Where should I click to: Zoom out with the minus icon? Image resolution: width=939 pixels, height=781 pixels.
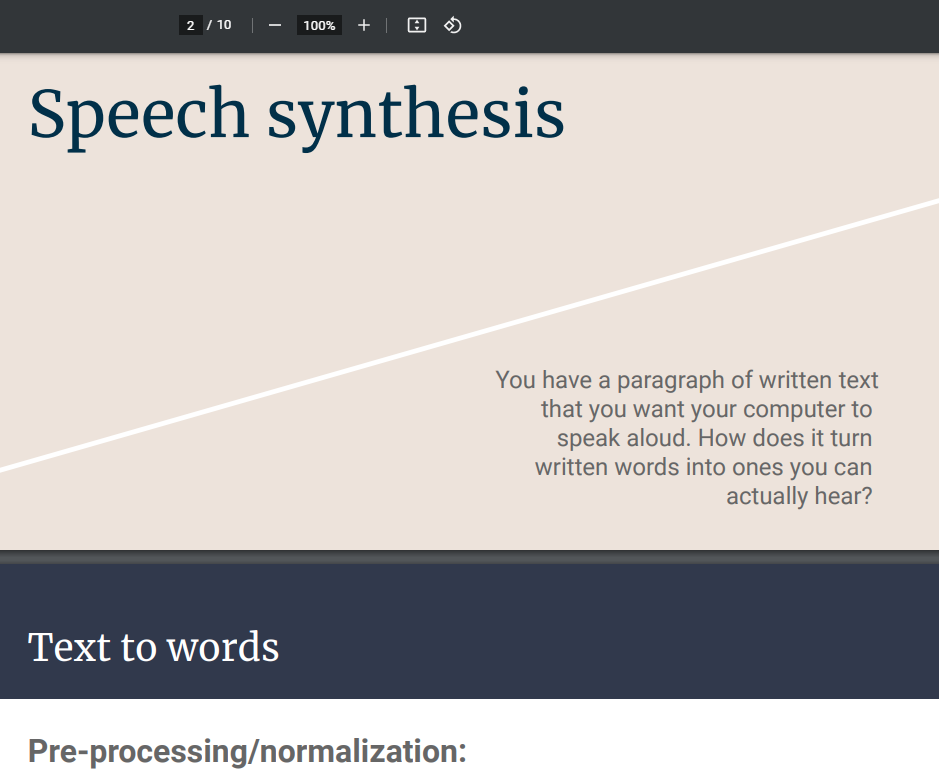pos(275,25)
